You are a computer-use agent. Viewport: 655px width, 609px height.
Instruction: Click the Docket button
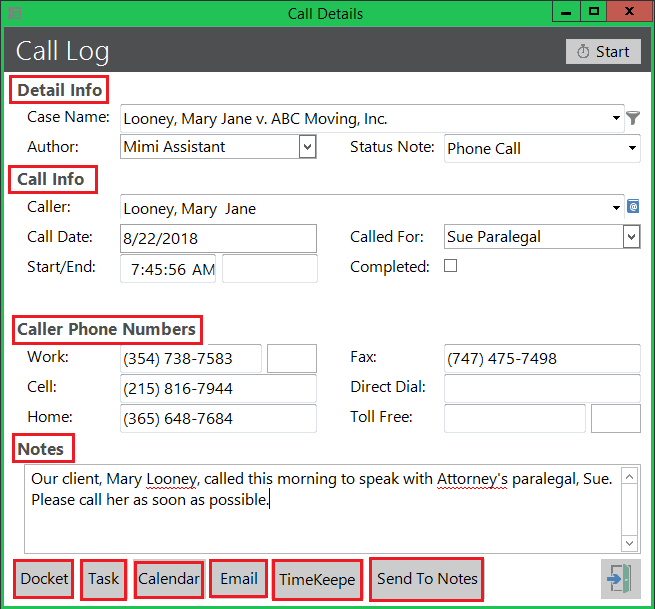tap(44, 579)
